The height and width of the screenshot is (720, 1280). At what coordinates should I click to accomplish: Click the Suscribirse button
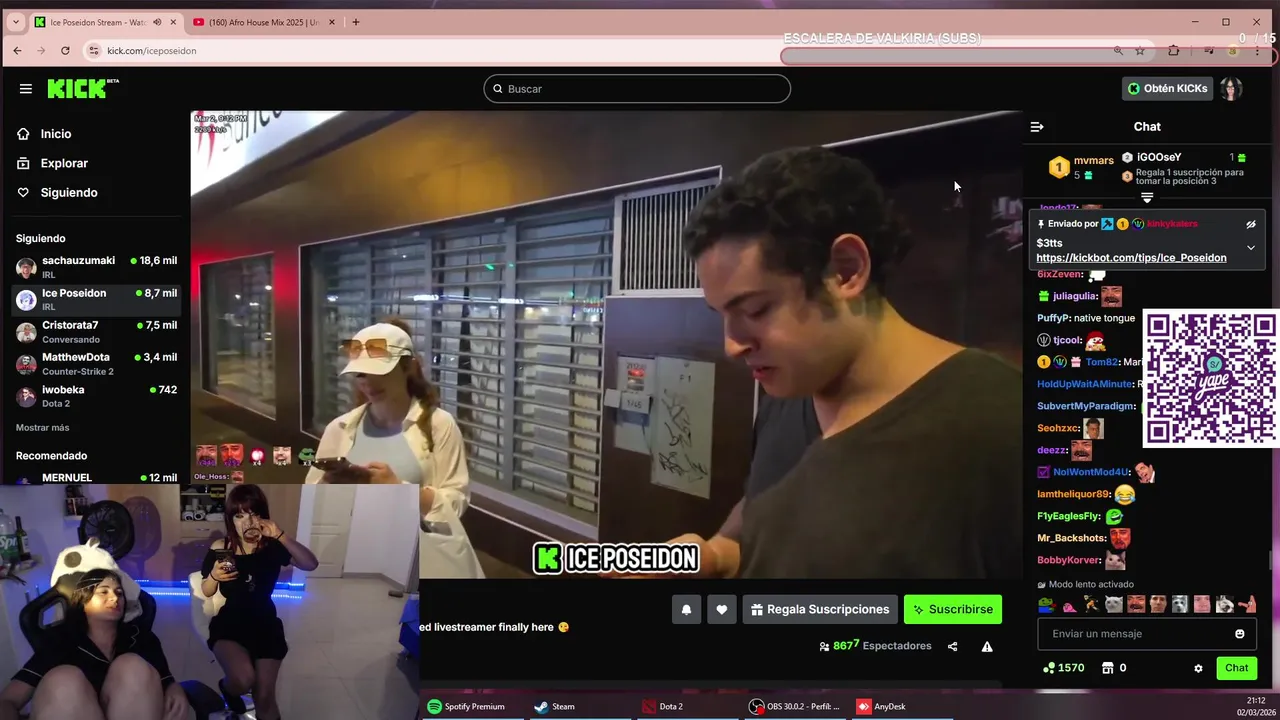(952, 609)
